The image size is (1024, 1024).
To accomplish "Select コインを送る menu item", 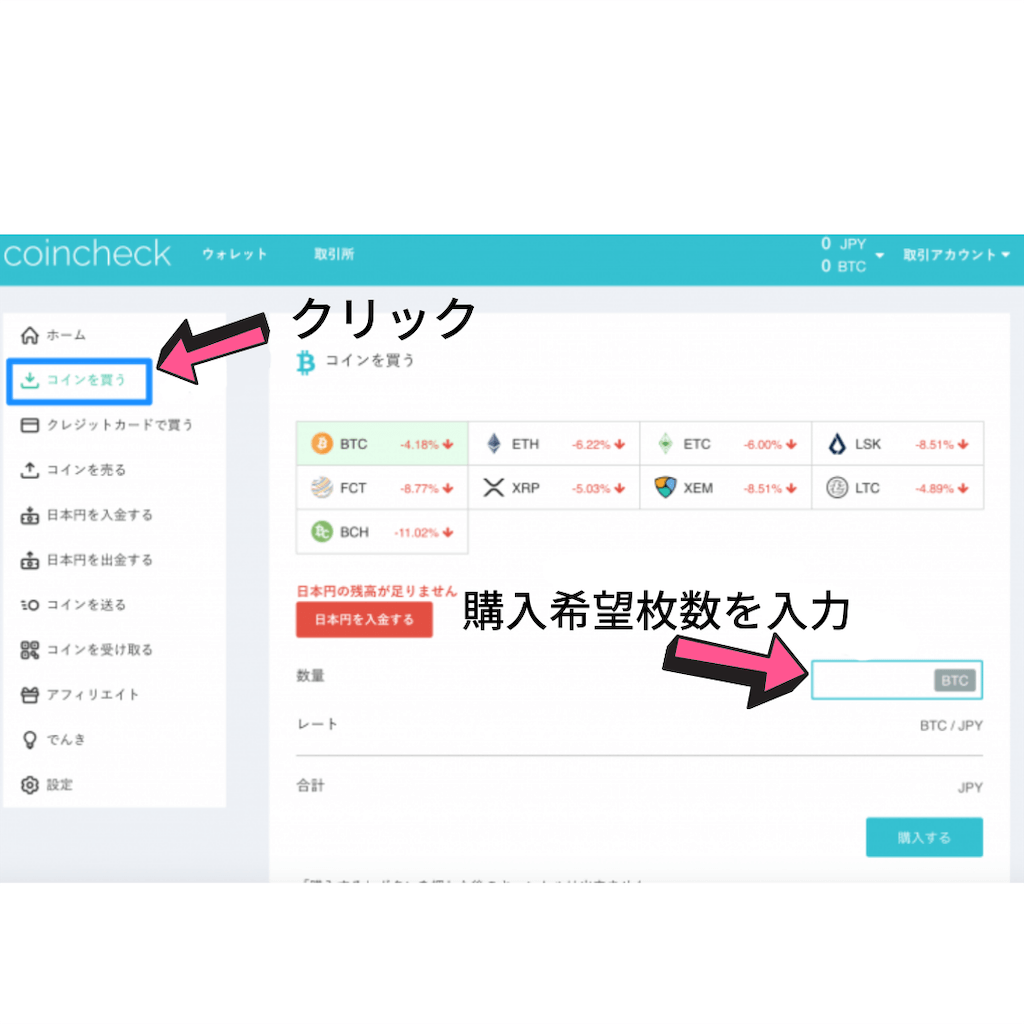I will pyautogui.click(x=73, y=605).
